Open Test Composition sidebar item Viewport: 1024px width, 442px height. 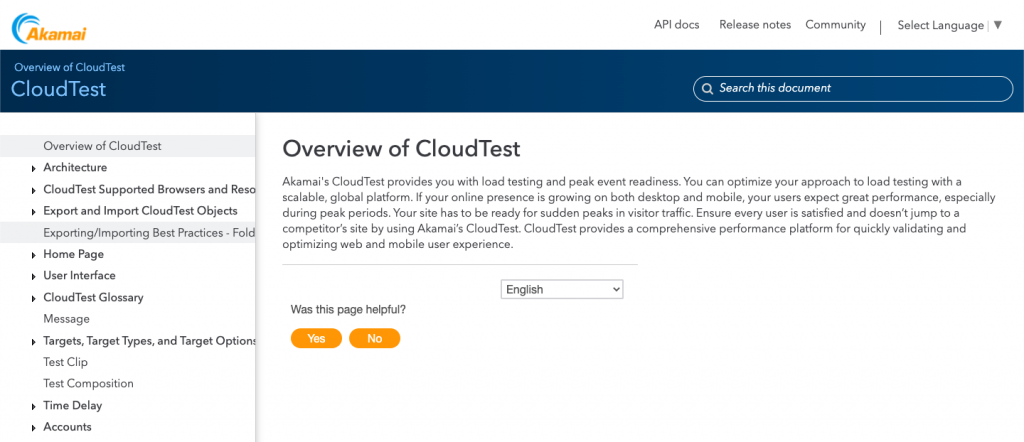(x=88, y=383)
